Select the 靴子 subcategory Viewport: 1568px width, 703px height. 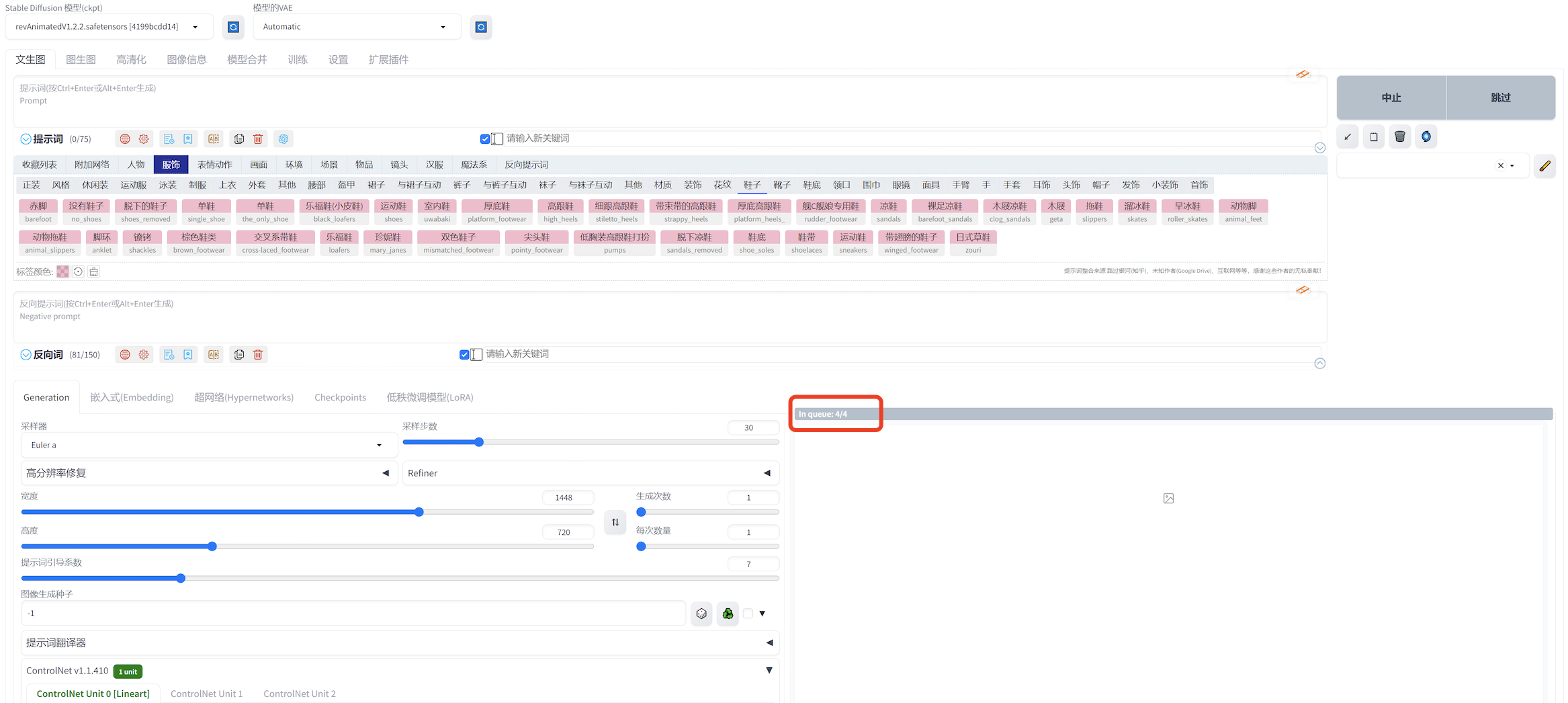782,185
